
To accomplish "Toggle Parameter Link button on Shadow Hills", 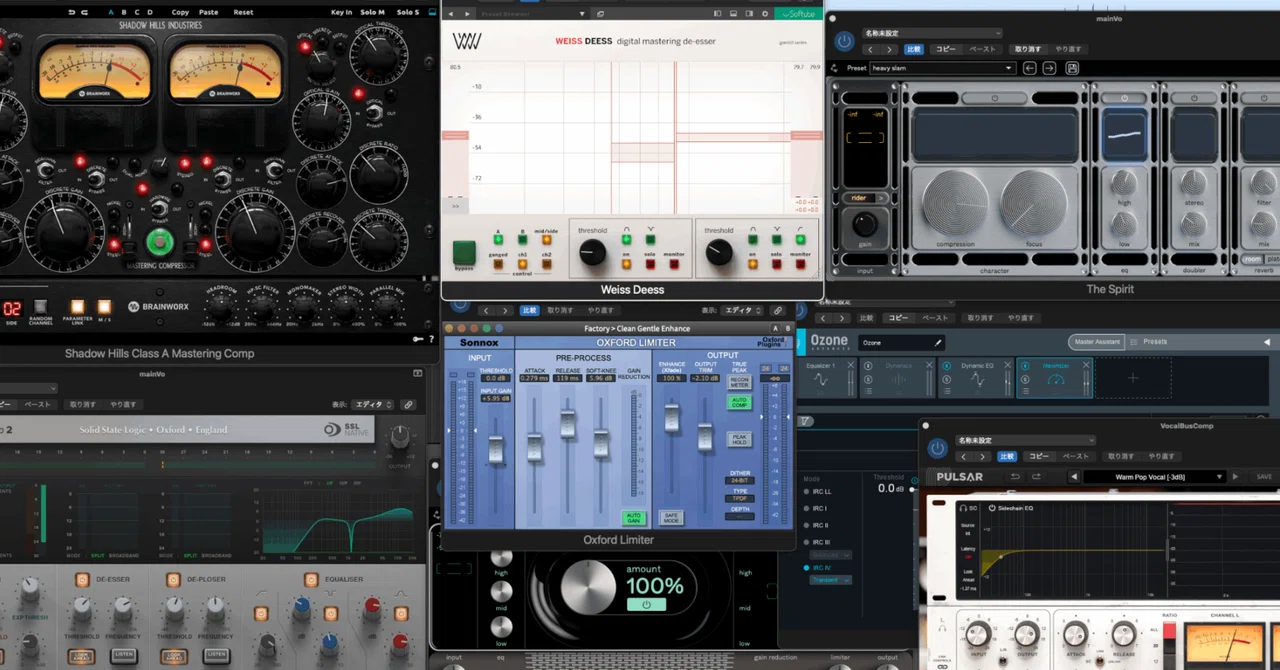I will [77, 306].
